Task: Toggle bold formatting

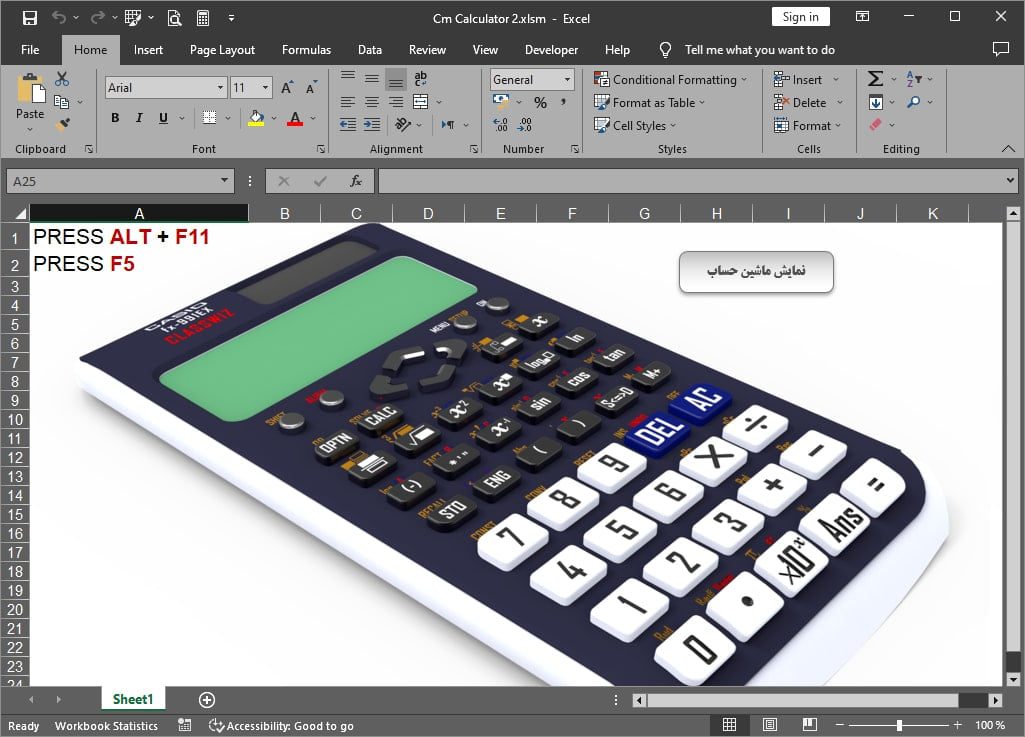Action: (115, 118)
